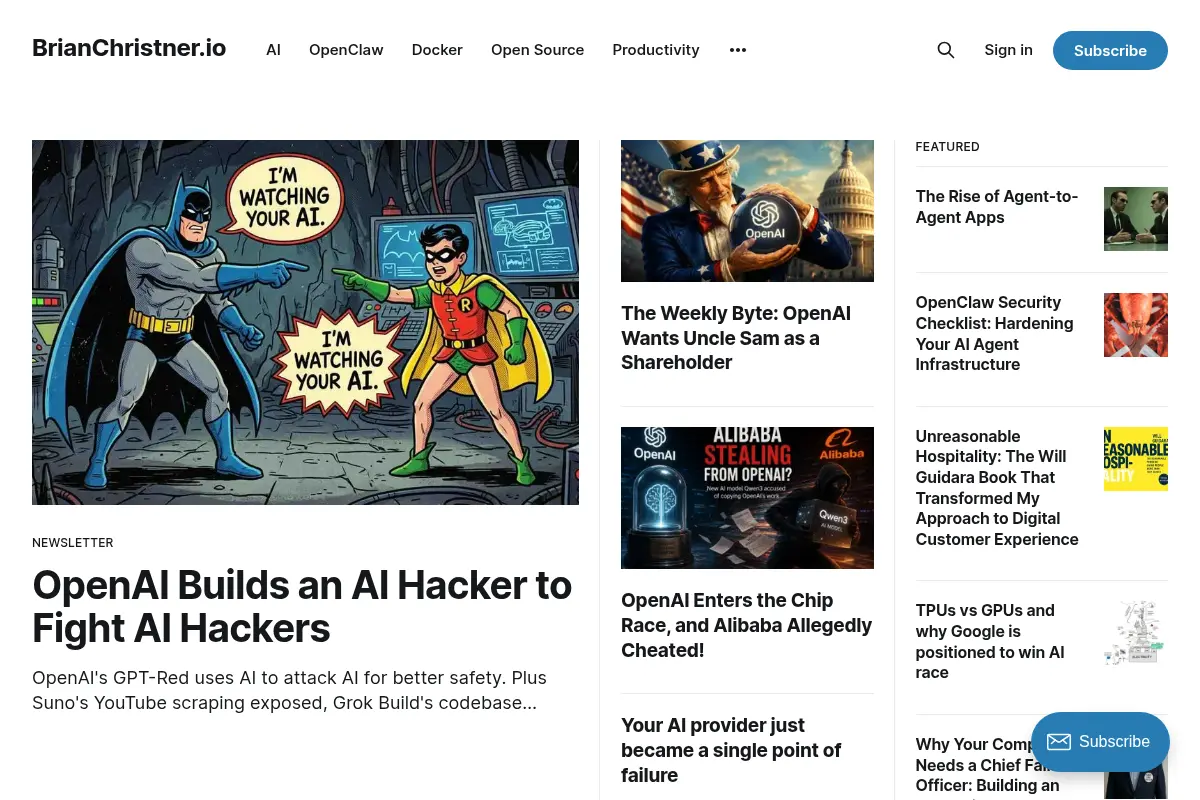Open the Batman and Robin featured image
This screenshot has height=800, width=1200.
point(305,322)
